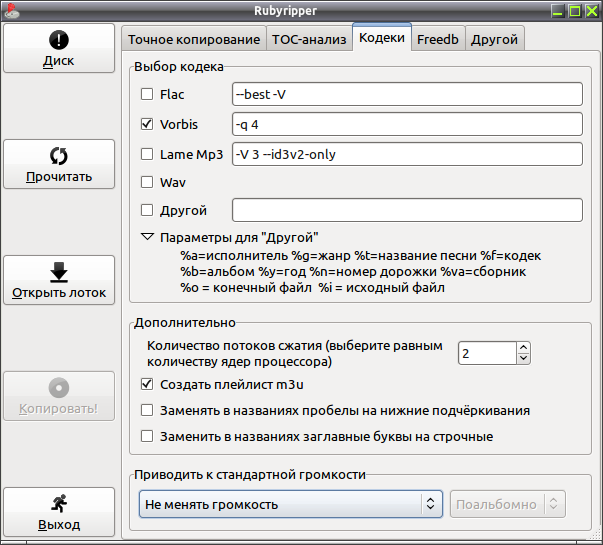Collapse the Параметры для "Другой" expander
The width and height of the screenshot is (603, 545).
click(148, 237)
